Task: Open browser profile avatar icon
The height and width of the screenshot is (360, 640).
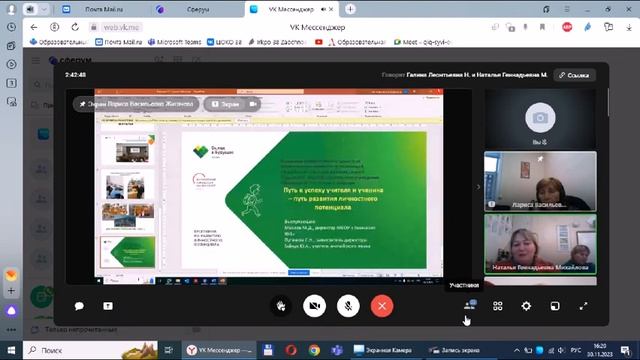Action: point(11,9)
